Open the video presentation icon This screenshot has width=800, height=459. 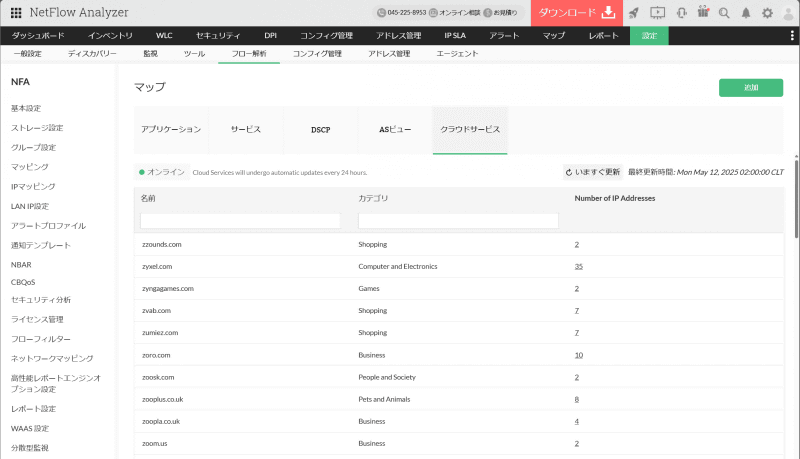coord(657,13)
